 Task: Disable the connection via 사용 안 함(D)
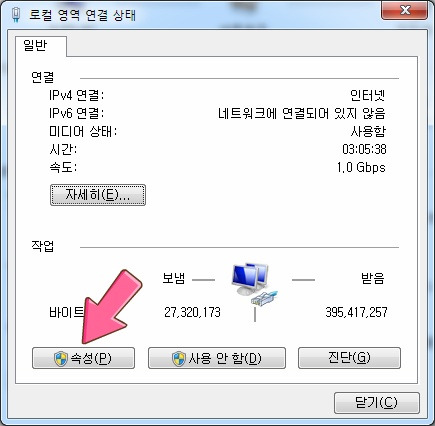pos(217,358)
